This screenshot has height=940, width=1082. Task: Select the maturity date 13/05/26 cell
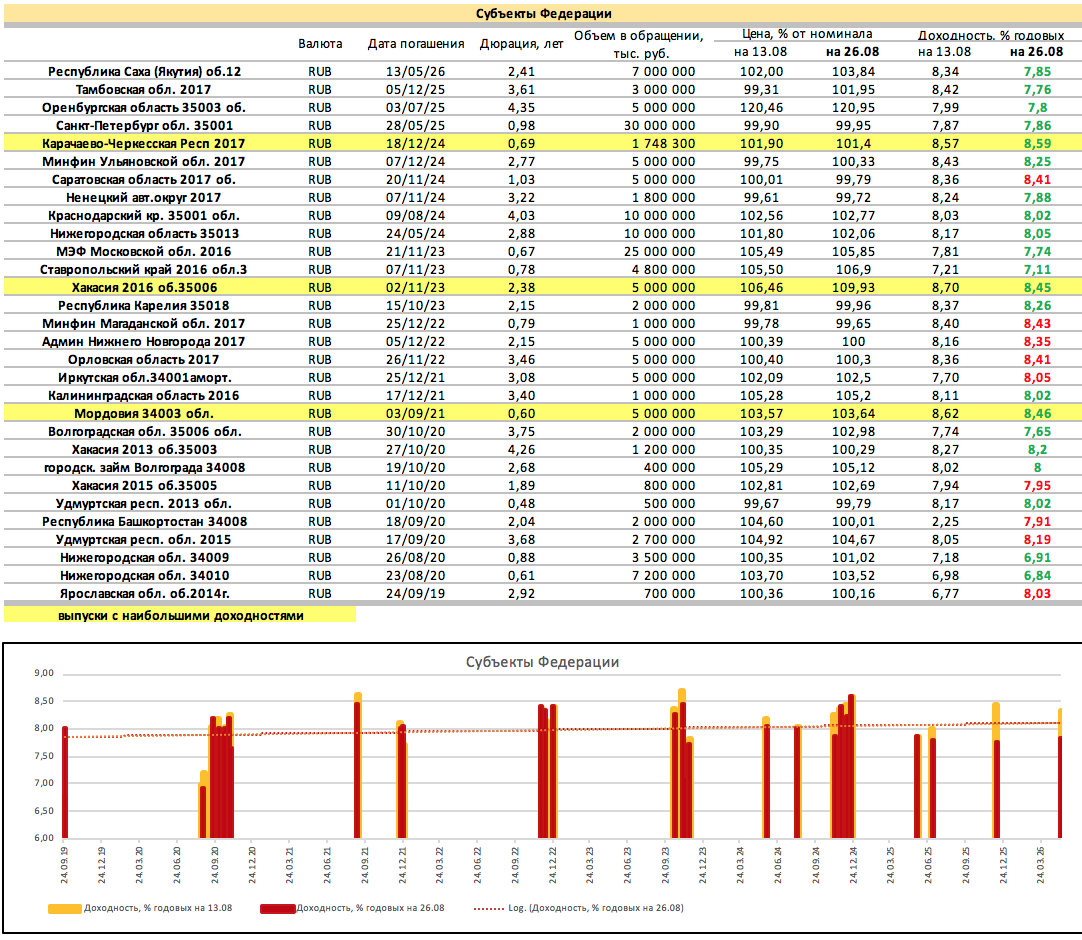pyautogui.click(x=416, y=72)
